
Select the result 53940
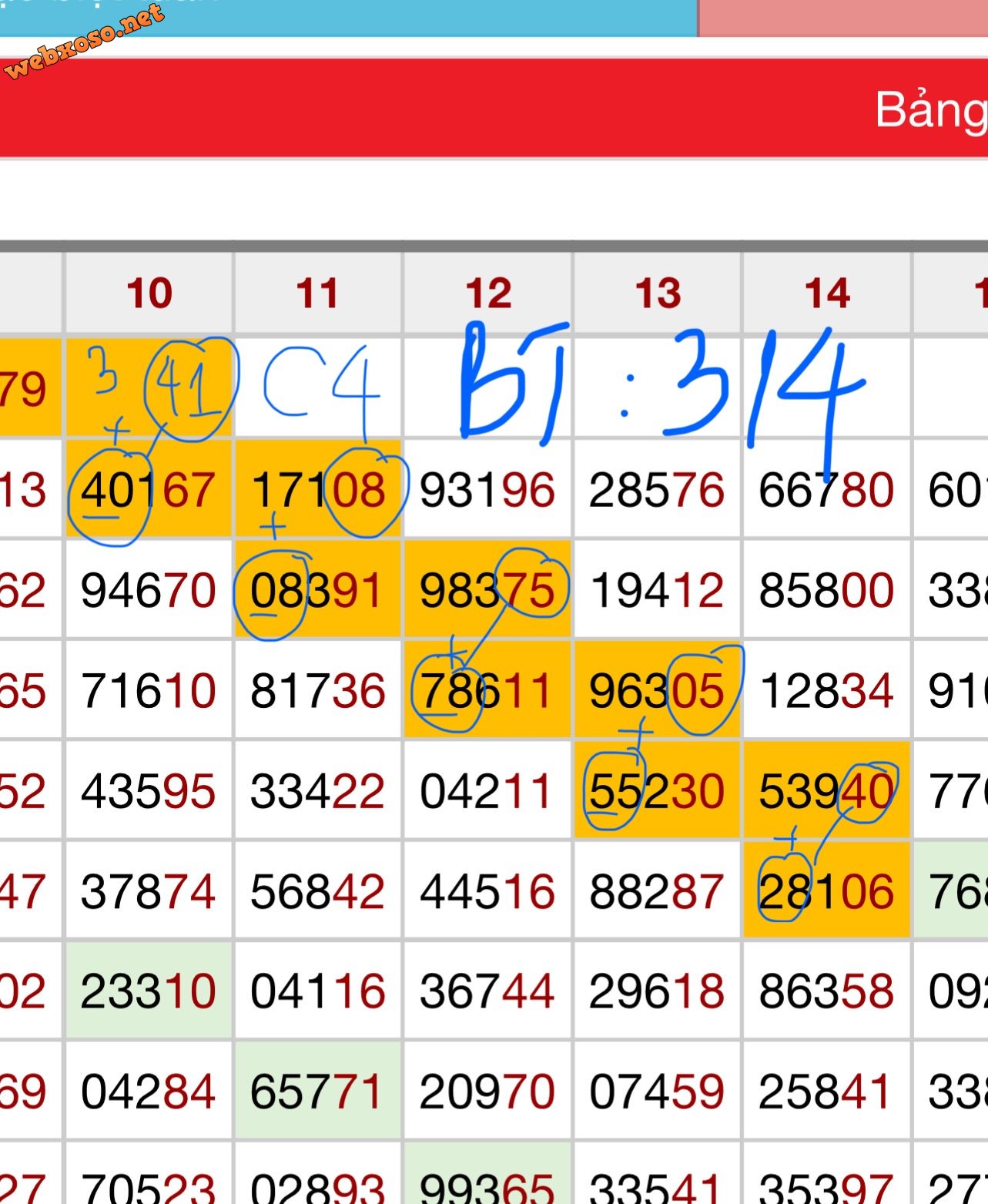coord(826,791)
